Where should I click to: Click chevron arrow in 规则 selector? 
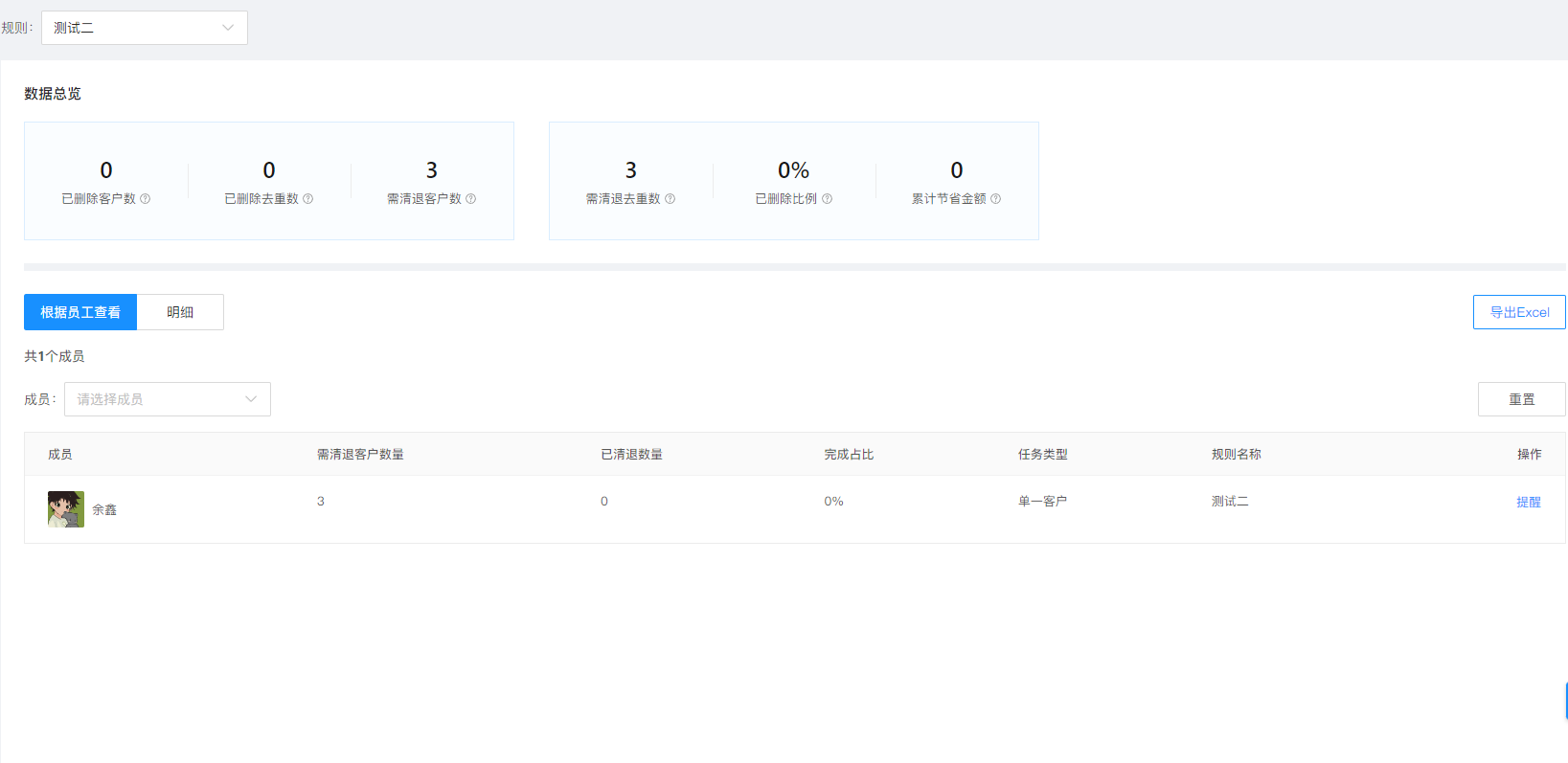(228, 28)
